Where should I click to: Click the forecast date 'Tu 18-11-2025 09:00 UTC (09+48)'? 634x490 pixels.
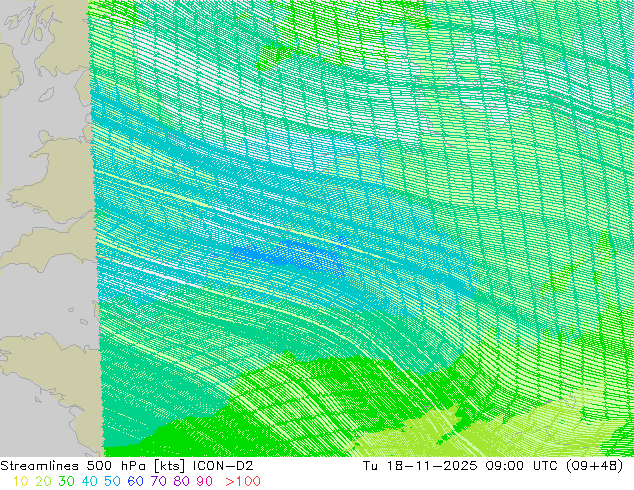(x=493, y=466)
